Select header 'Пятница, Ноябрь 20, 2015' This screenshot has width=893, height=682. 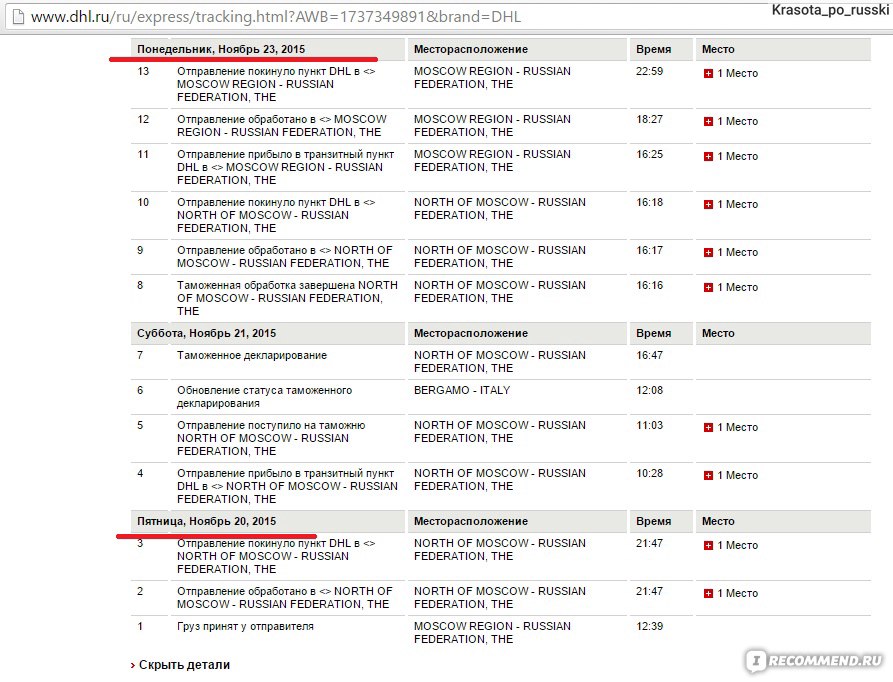coord(206,521)
